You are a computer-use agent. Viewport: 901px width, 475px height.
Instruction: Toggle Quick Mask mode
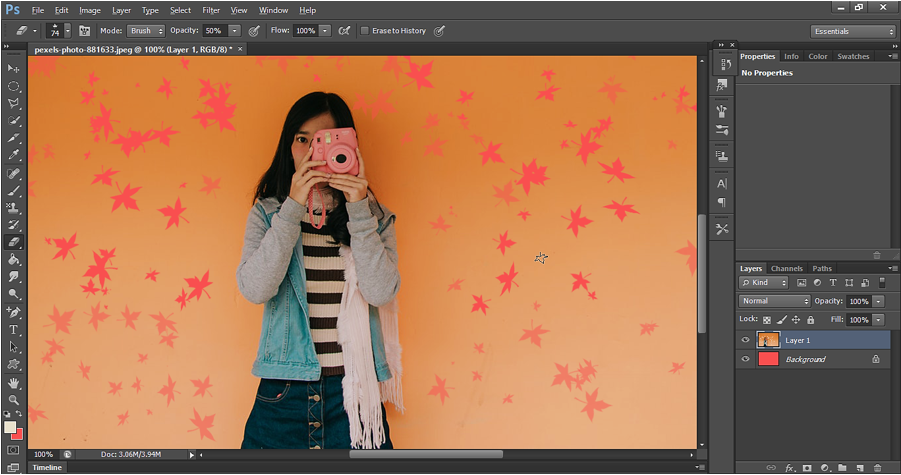coord(13,450)
